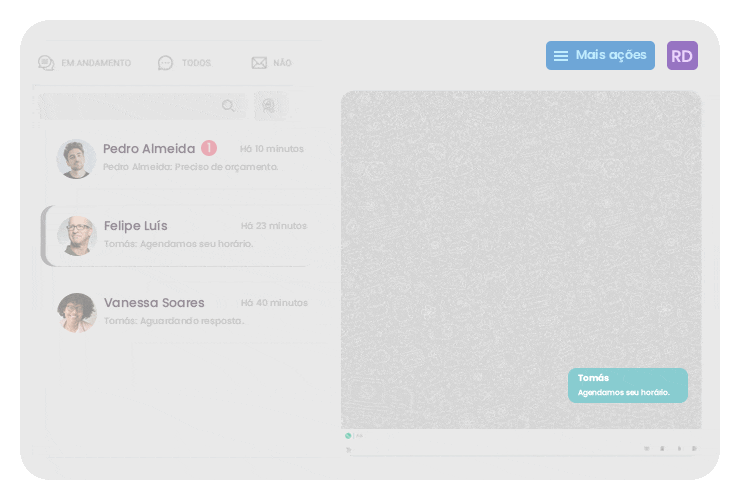Click inside the conversation search field
Viewport: 740px width, 500px height.
point(130,106)
